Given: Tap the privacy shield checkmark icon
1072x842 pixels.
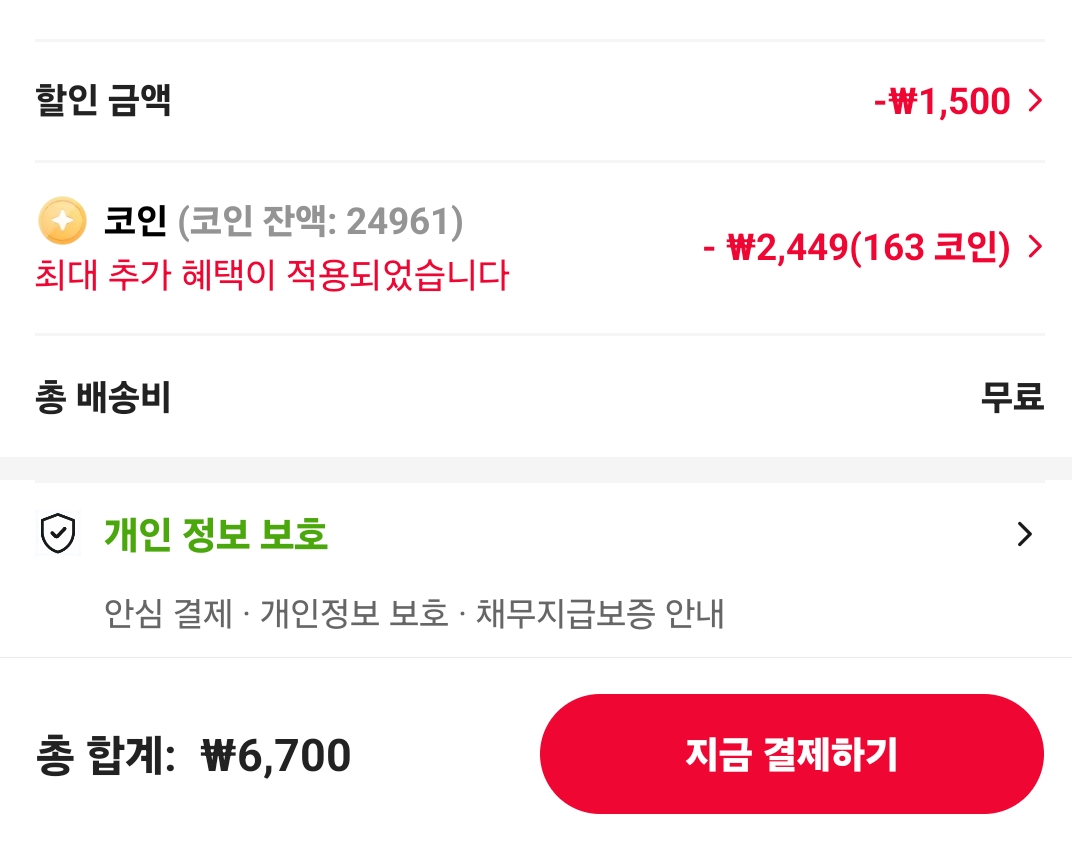Looking at the screenshot, I should coord(58,535).
